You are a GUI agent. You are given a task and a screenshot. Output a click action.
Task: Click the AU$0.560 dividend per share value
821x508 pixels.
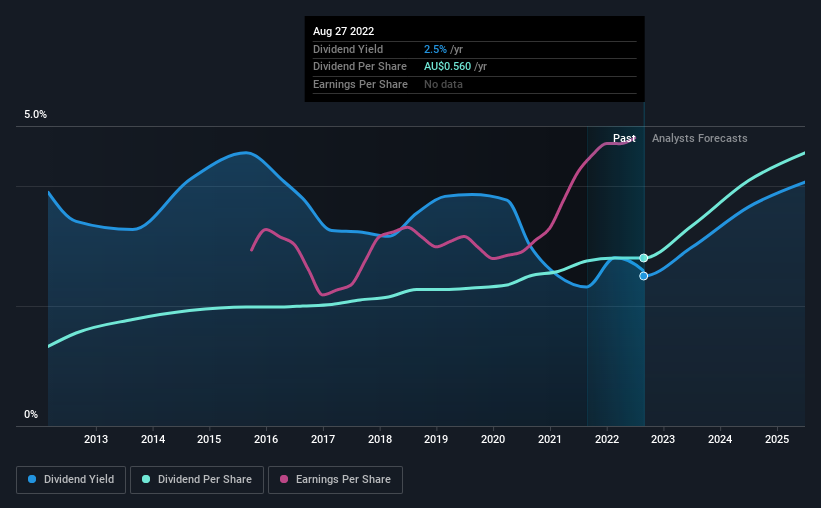[447, 67]
